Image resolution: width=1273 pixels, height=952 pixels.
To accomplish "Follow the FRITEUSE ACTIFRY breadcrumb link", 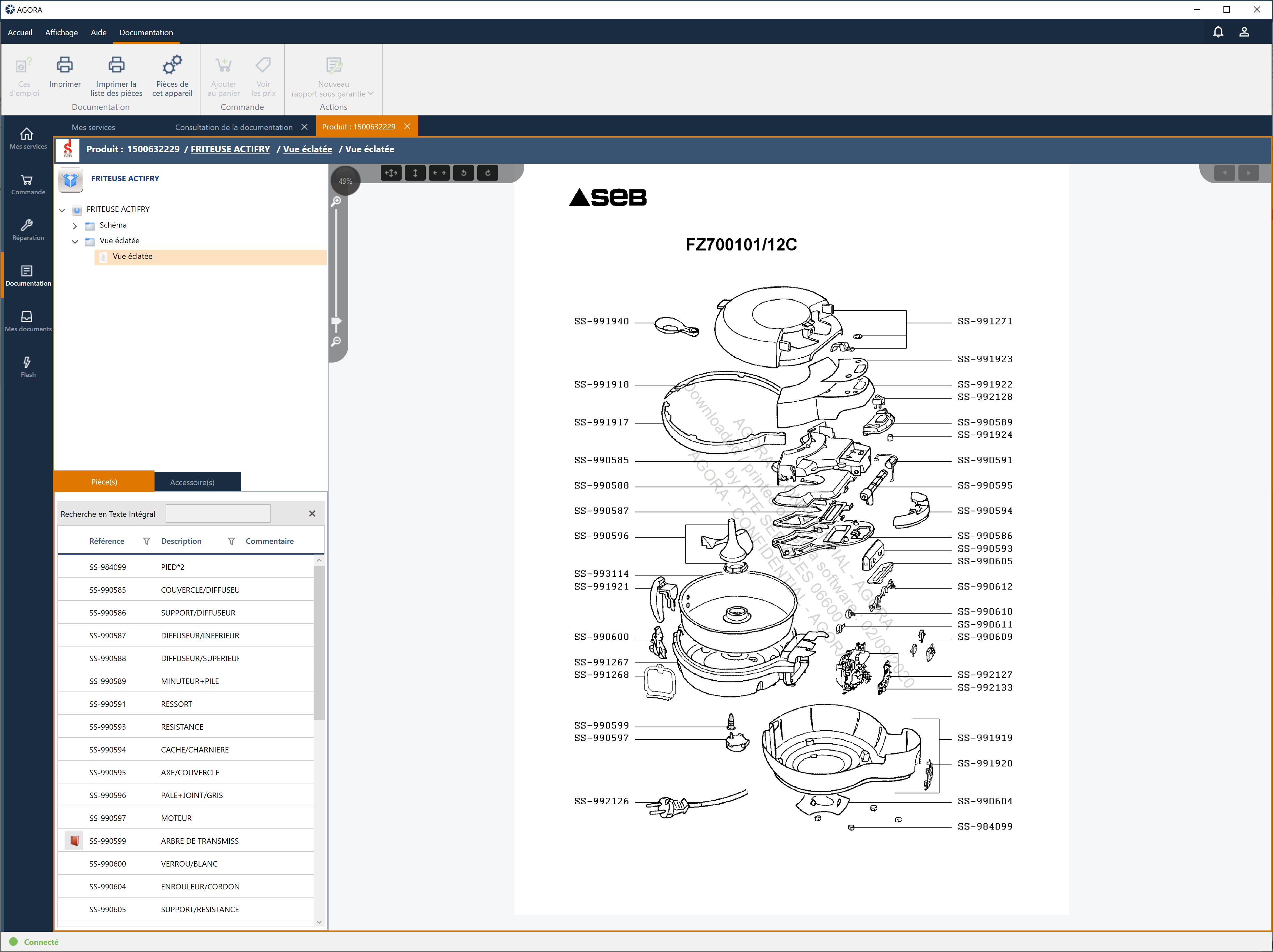I will tap(230, 149).
